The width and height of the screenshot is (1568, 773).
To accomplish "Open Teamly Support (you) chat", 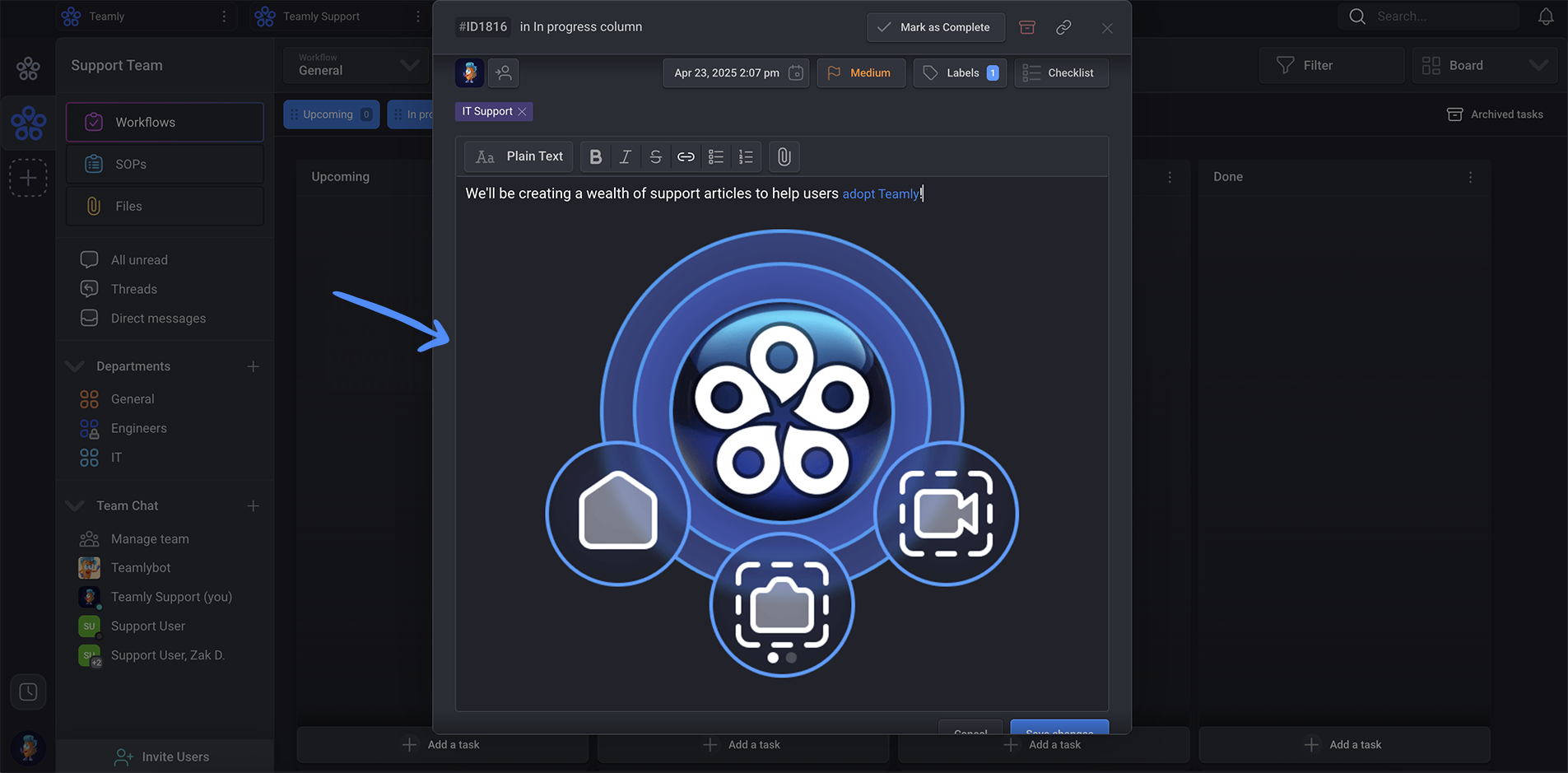I will coord(171,597).
